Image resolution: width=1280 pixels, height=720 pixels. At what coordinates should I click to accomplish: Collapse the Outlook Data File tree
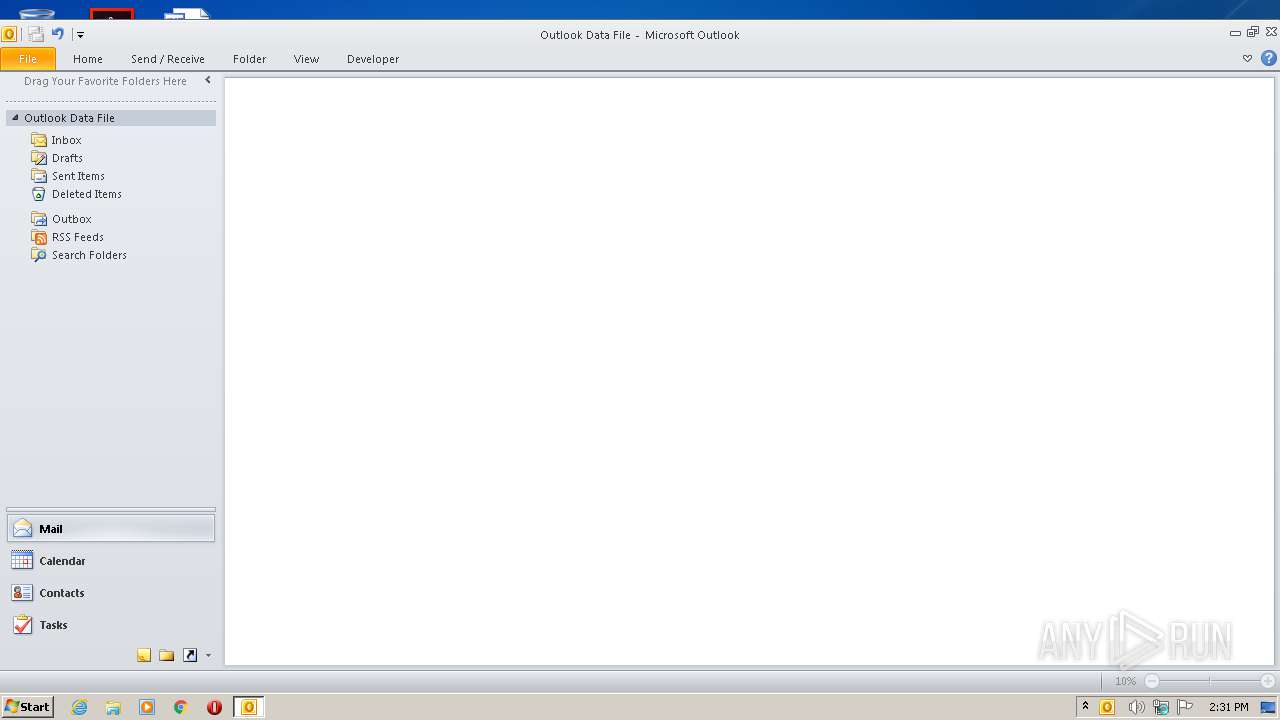(15, 118)
